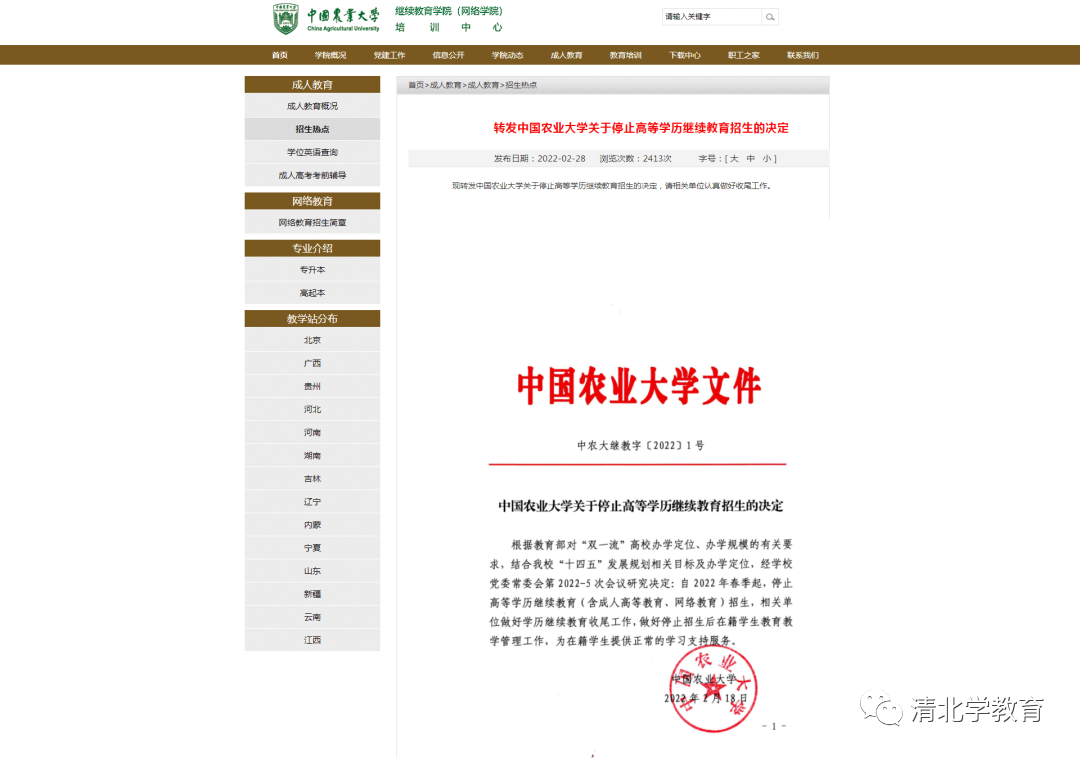
Task: Click the sidebar header 专业介绍
Action: click(x=312, y=248)
